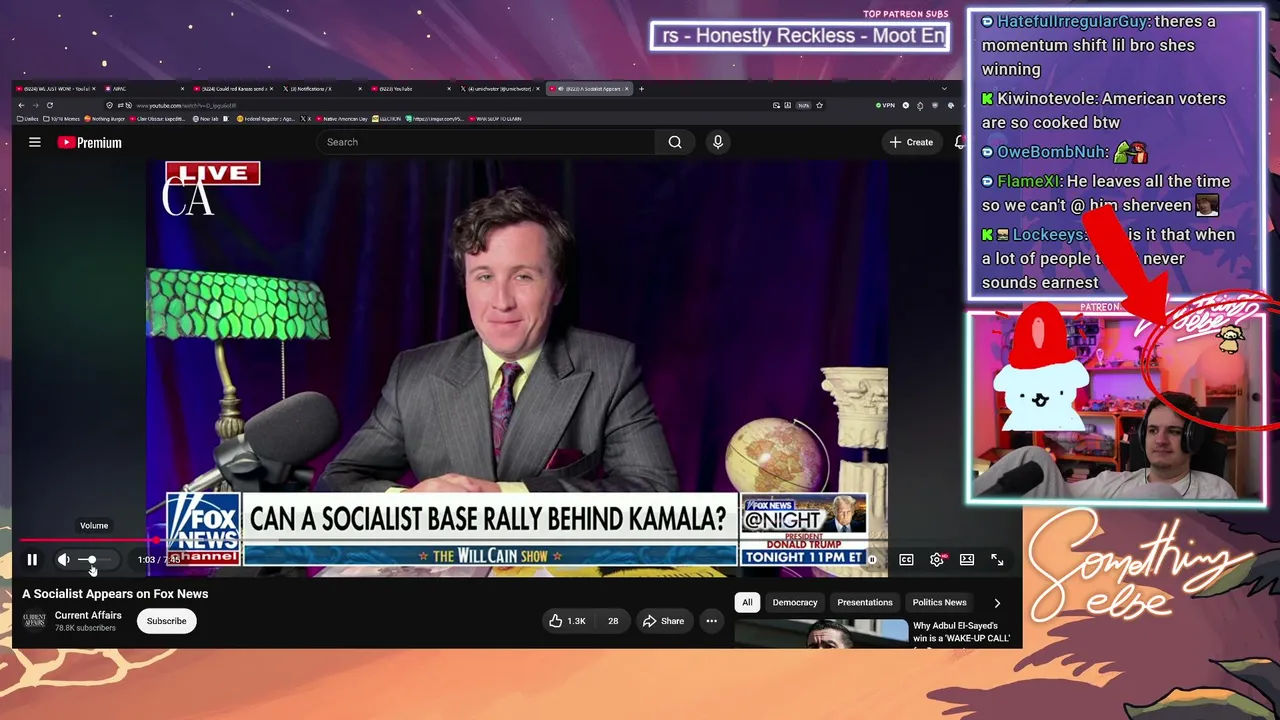Viewport: 1280px width, 720px height.
Task: Close the 'A Socialist Appears' browser tab
Action: point(628,89)
